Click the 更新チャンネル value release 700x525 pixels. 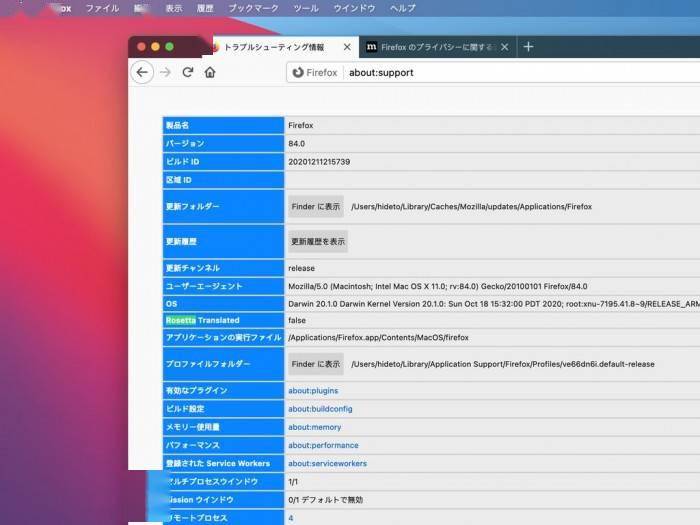(301, 268)
